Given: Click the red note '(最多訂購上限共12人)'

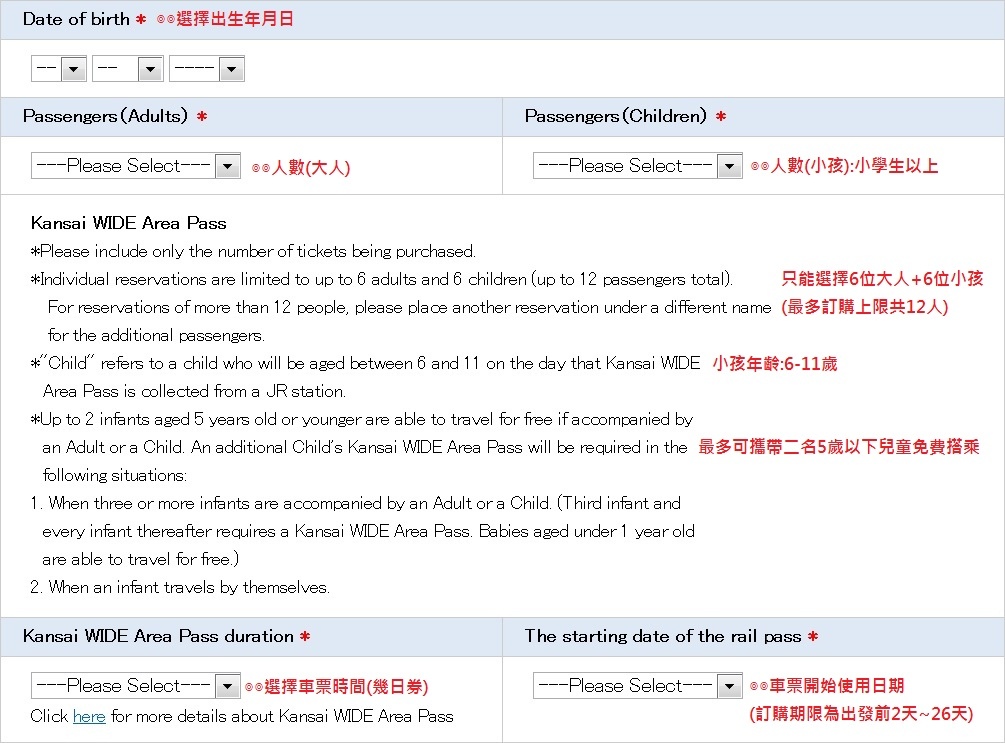Looking at the screenshot, I should tap(864, 307).
